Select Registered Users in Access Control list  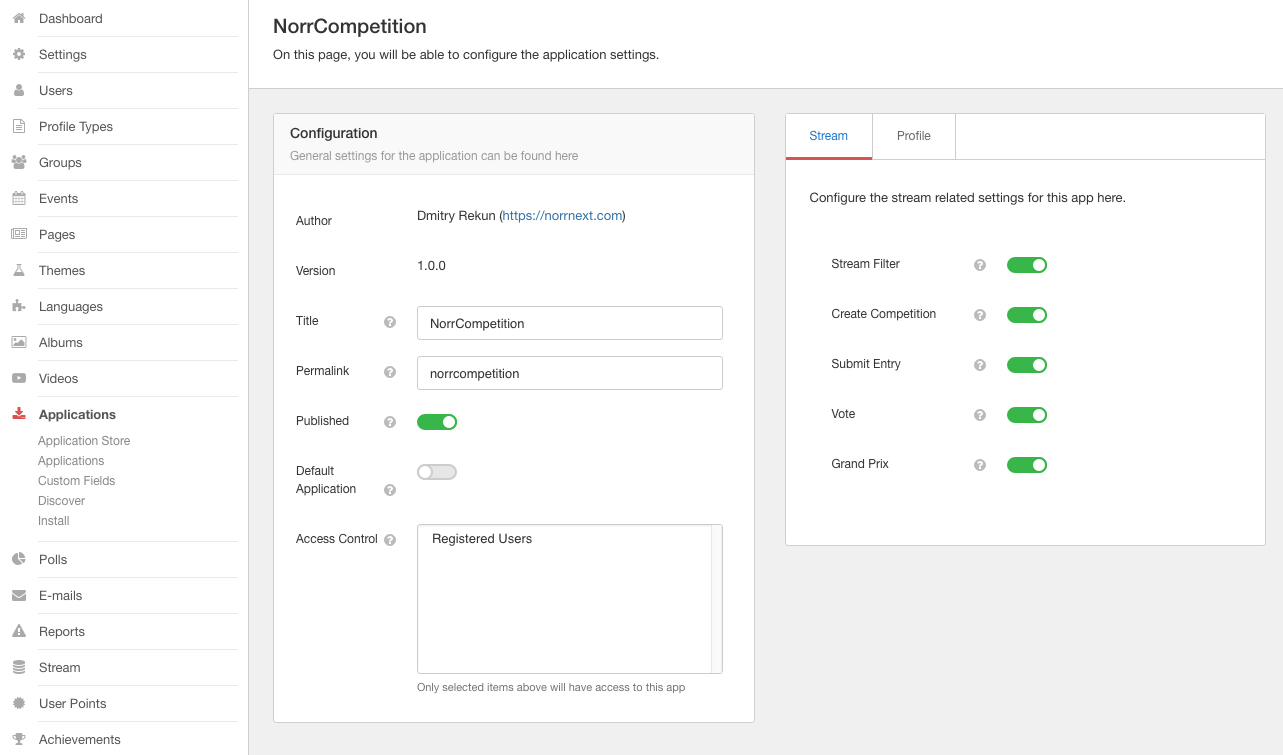pos(482,539)
